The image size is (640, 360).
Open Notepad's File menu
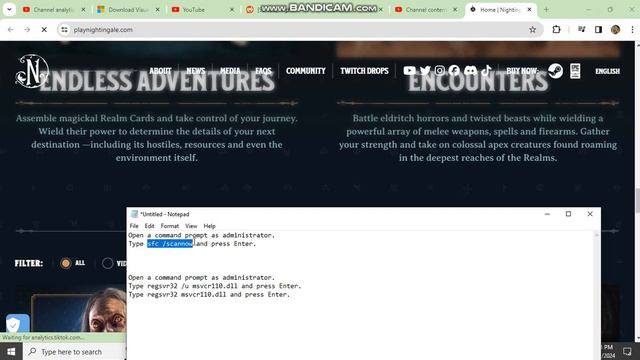click(134, 226)
